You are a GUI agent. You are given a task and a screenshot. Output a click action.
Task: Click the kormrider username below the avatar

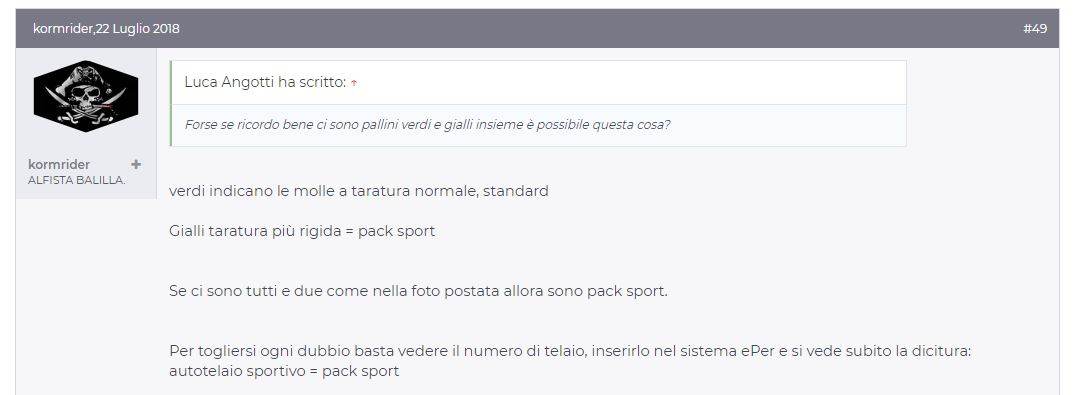point(59,164)
